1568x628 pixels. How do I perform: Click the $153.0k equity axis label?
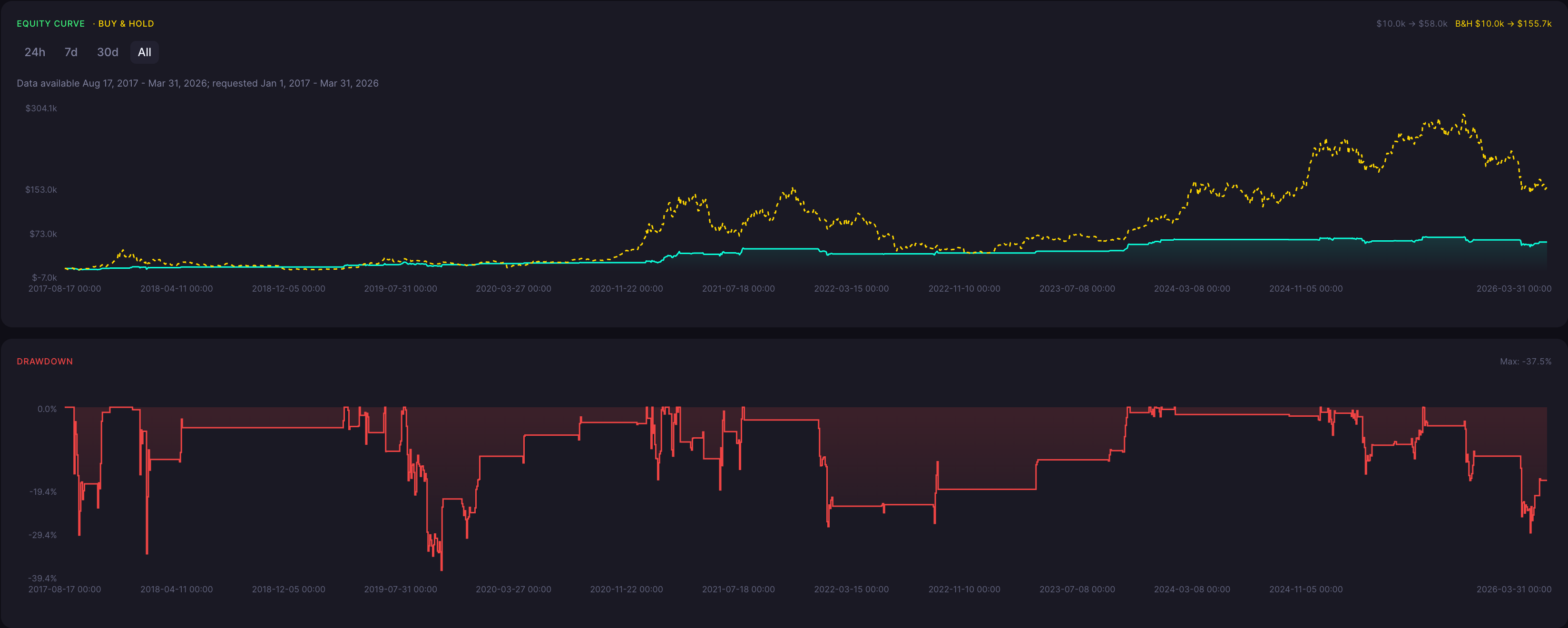pos(41,190)
